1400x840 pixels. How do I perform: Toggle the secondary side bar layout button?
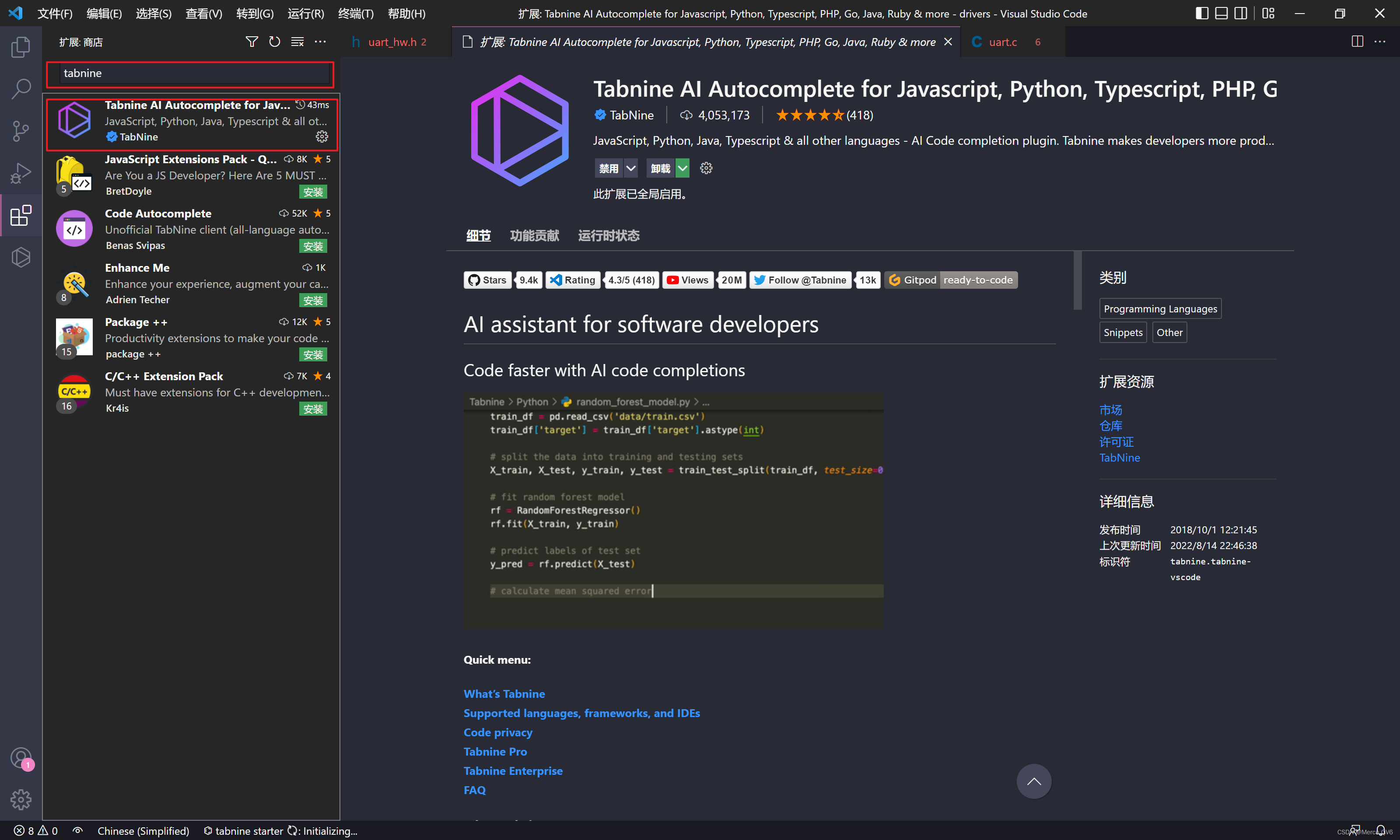point(1240,14)
